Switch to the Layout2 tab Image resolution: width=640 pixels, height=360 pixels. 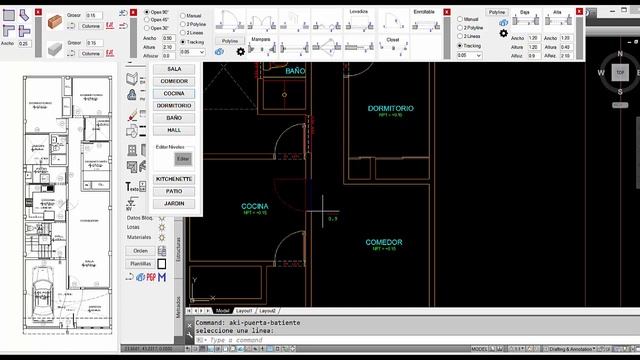tap(267, 311)
